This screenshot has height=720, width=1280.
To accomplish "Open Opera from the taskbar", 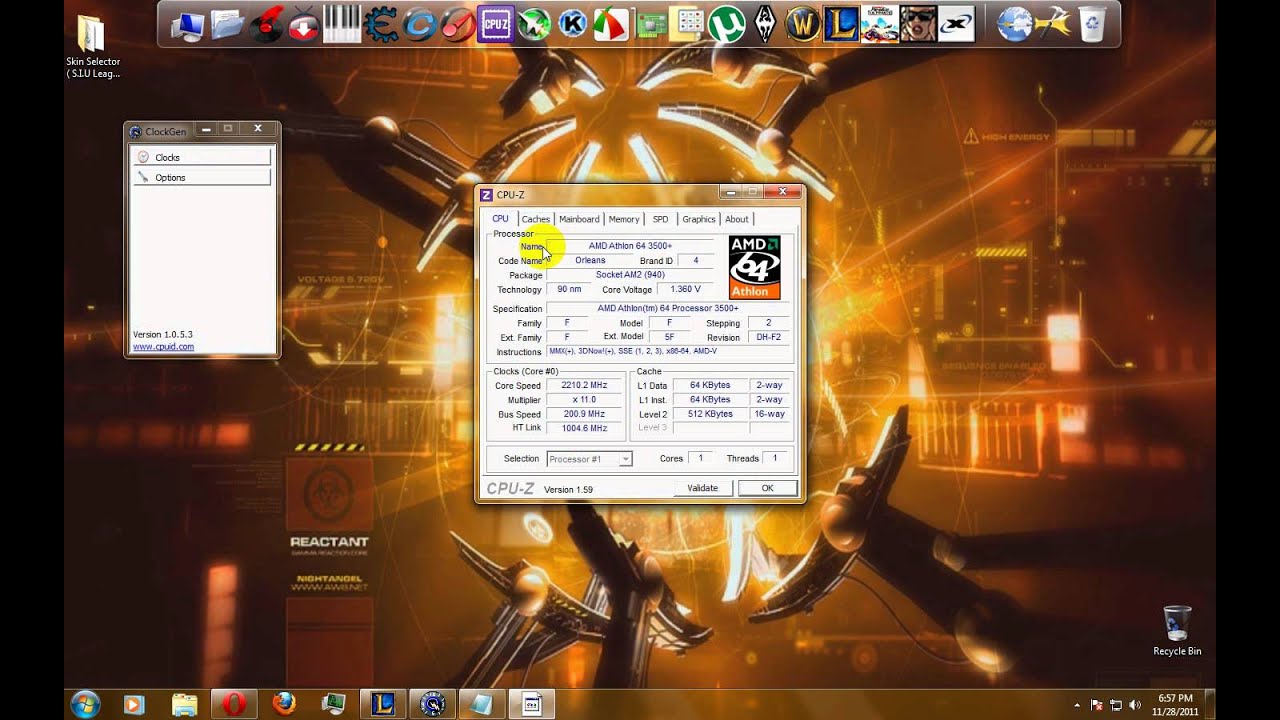I will tap(234, 704).
